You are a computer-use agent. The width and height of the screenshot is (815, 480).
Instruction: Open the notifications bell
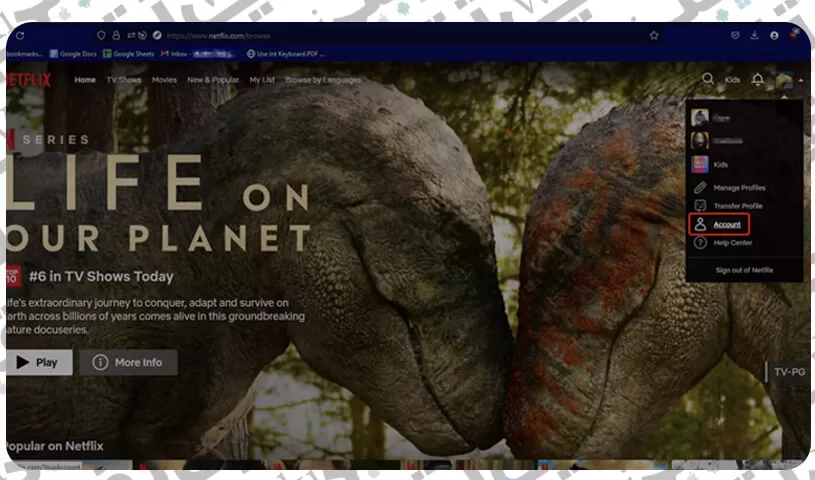(758, 79)
